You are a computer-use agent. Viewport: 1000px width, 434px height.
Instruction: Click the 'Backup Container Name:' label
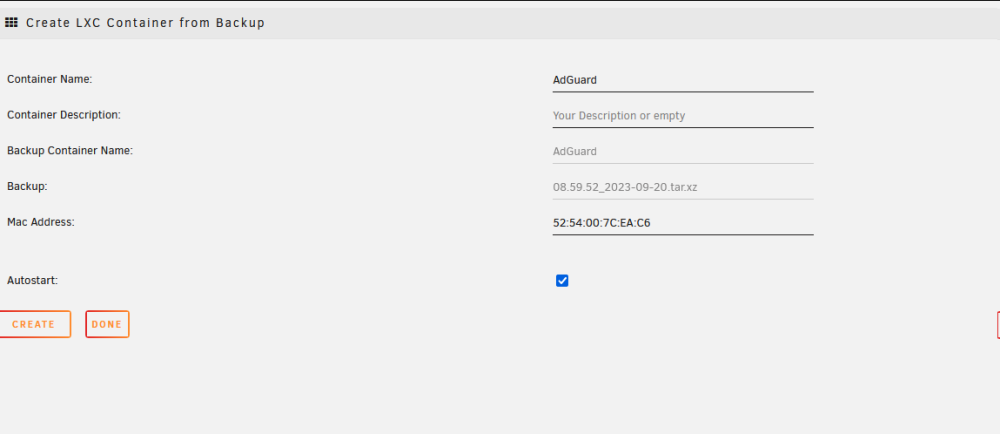click(70, 150)
